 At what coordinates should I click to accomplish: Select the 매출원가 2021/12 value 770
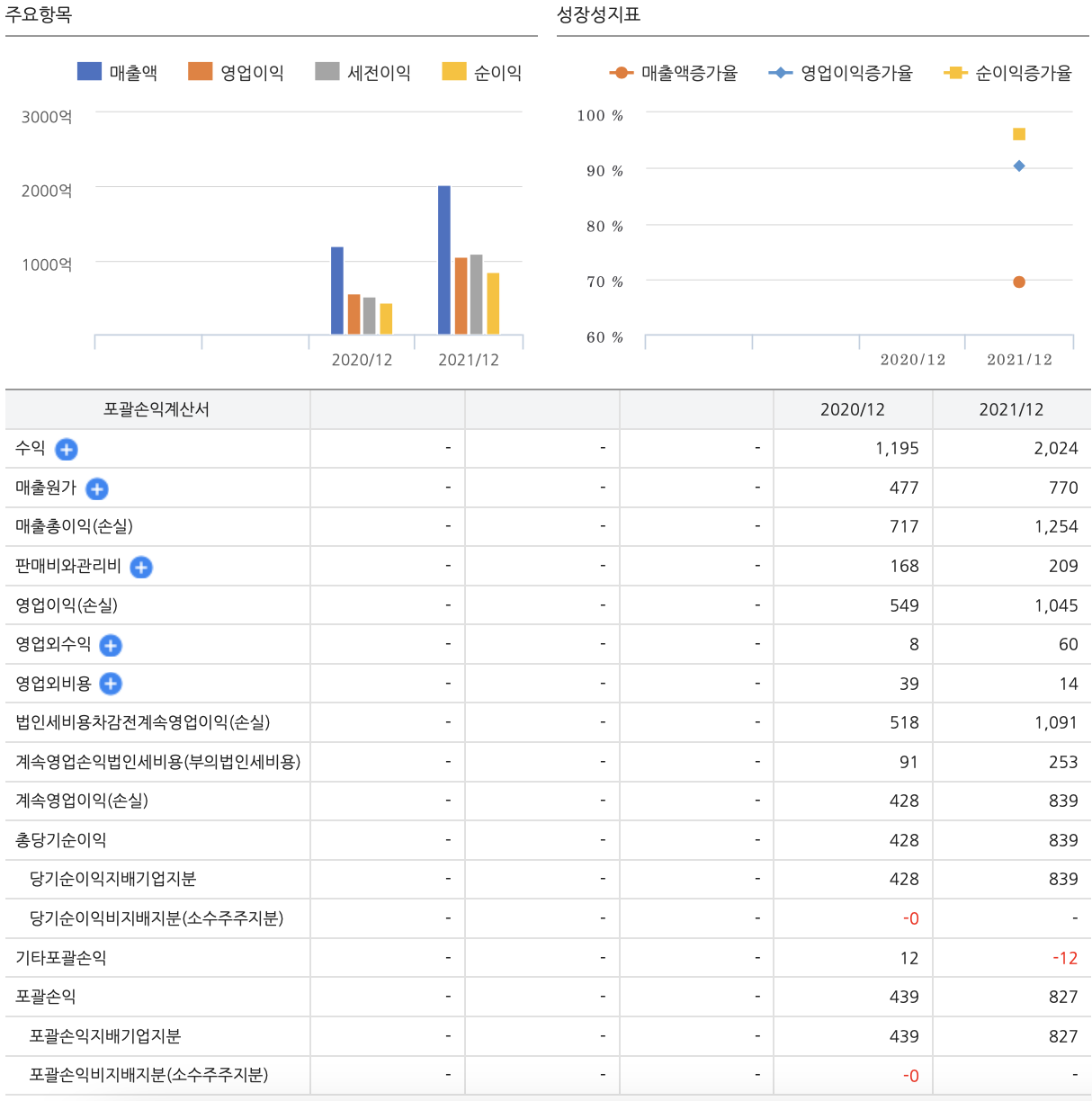pyautogui.click(x=1063, y=488)
